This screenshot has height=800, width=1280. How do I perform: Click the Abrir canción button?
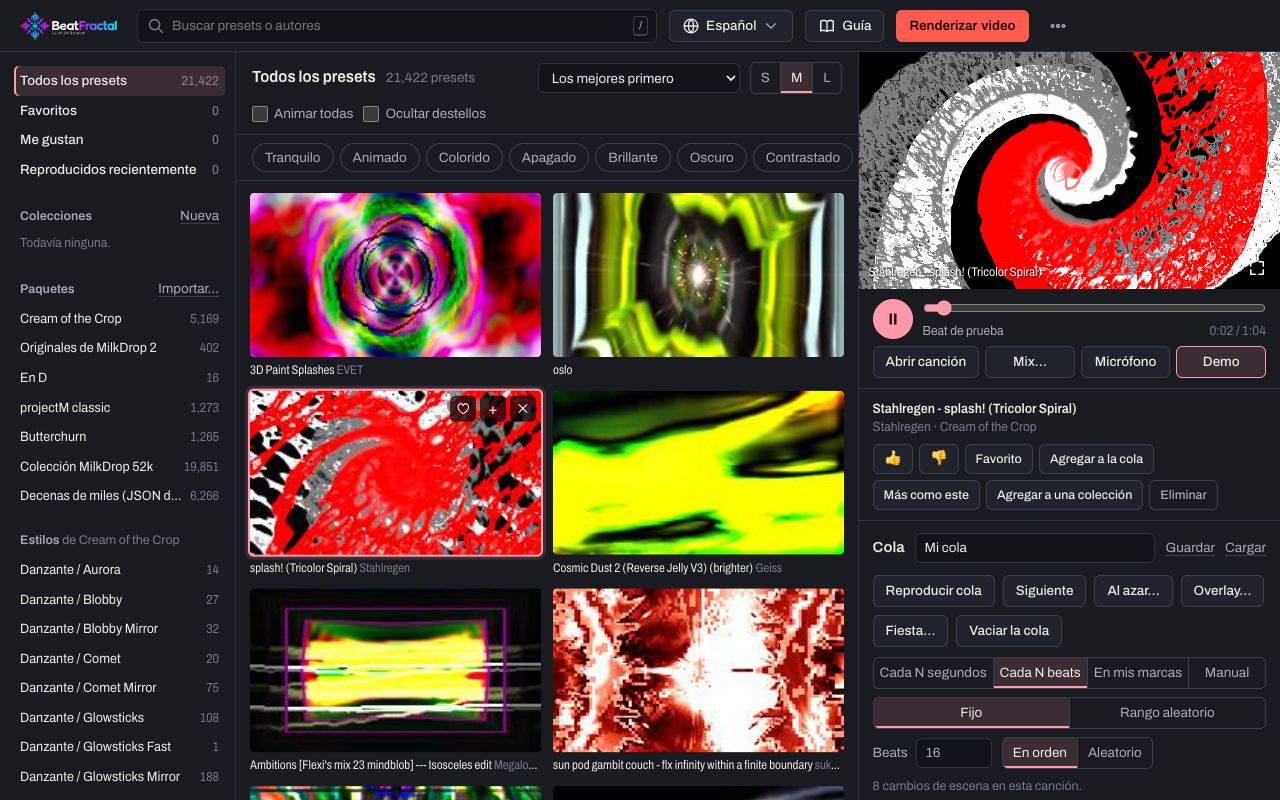coord(926,362)
